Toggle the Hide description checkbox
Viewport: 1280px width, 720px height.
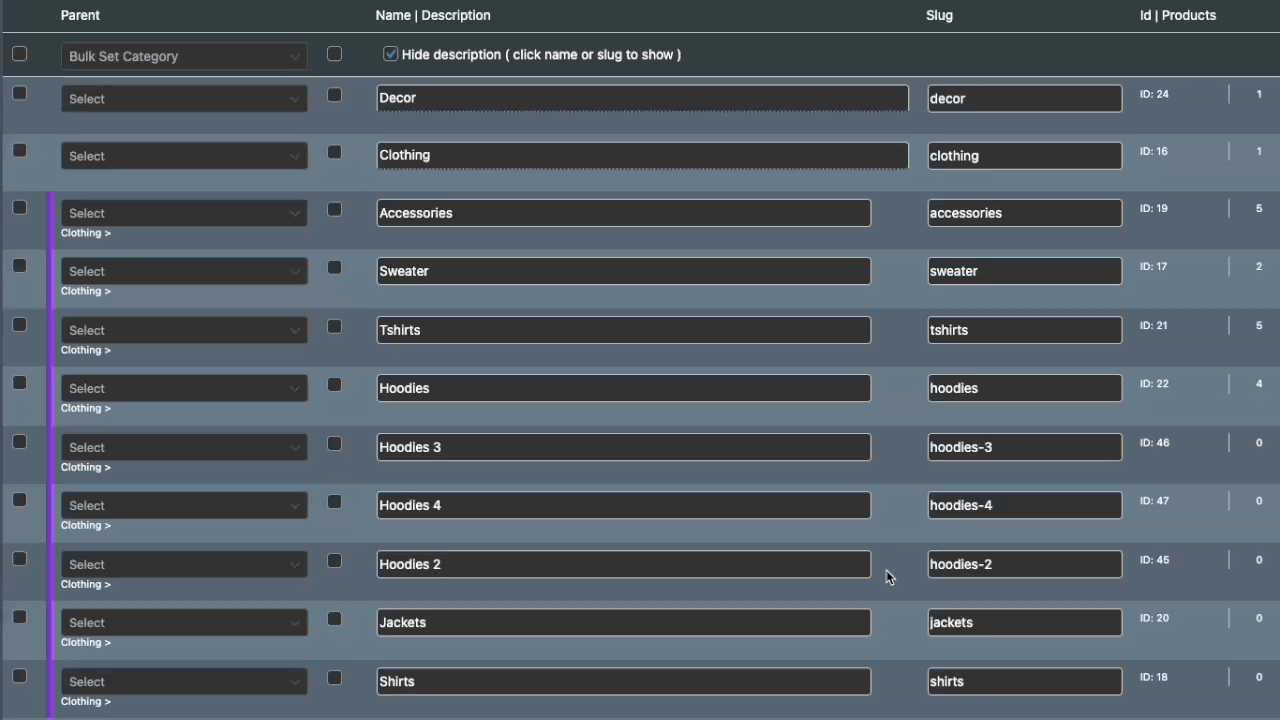tap(390, 54)
